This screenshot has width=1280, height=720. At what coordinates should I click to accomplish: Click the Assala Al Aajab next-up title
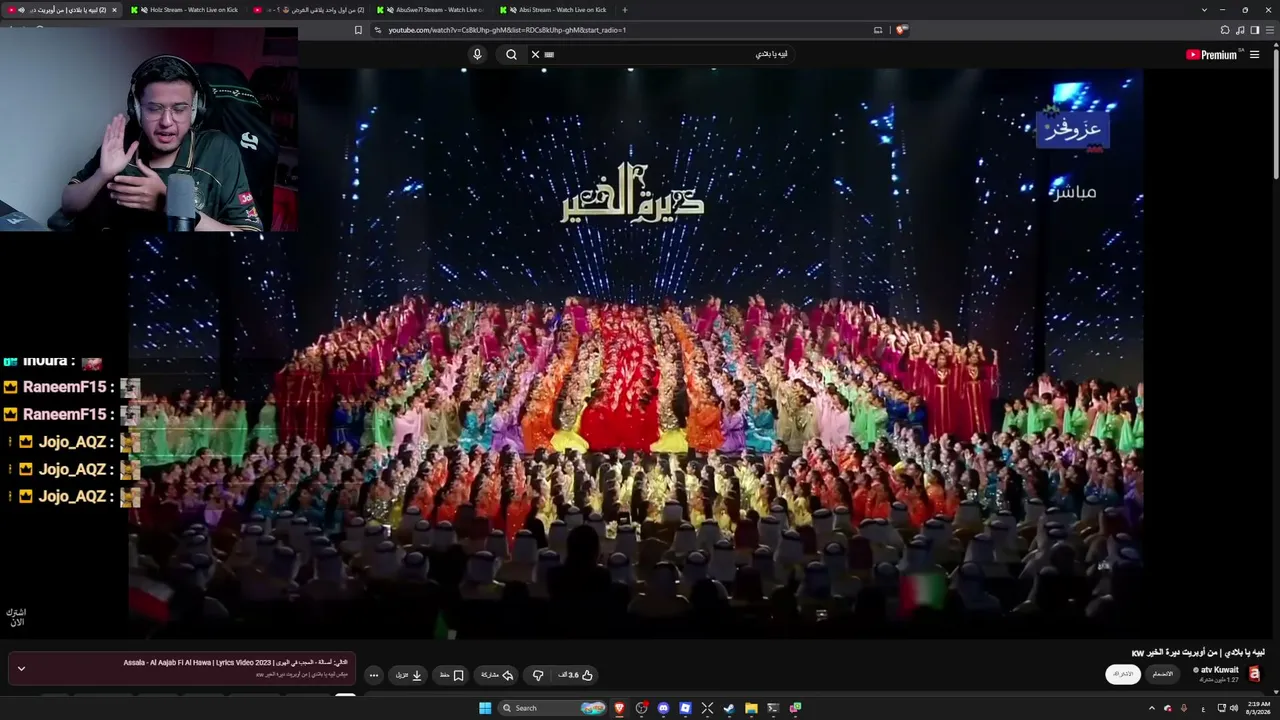click(236, 663)
